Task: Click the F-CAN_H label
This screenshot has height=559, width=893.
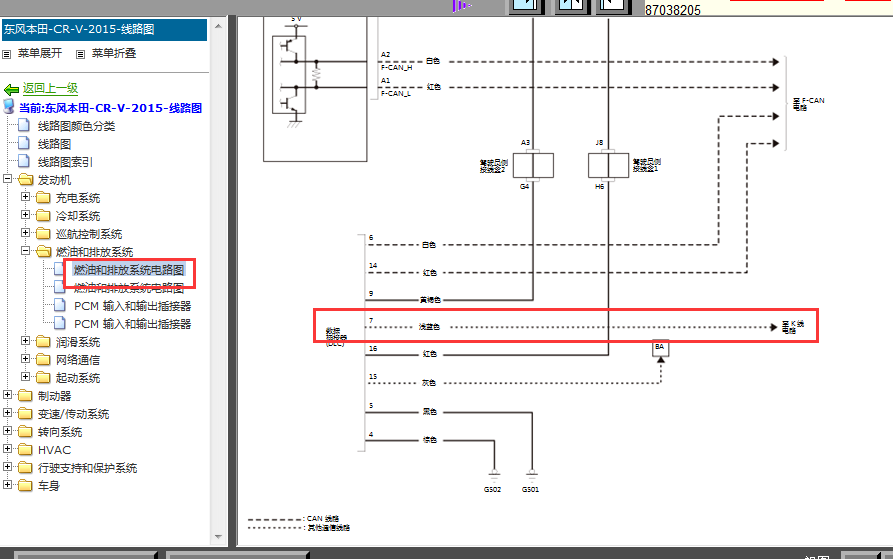Action: (x=396, y=67)
